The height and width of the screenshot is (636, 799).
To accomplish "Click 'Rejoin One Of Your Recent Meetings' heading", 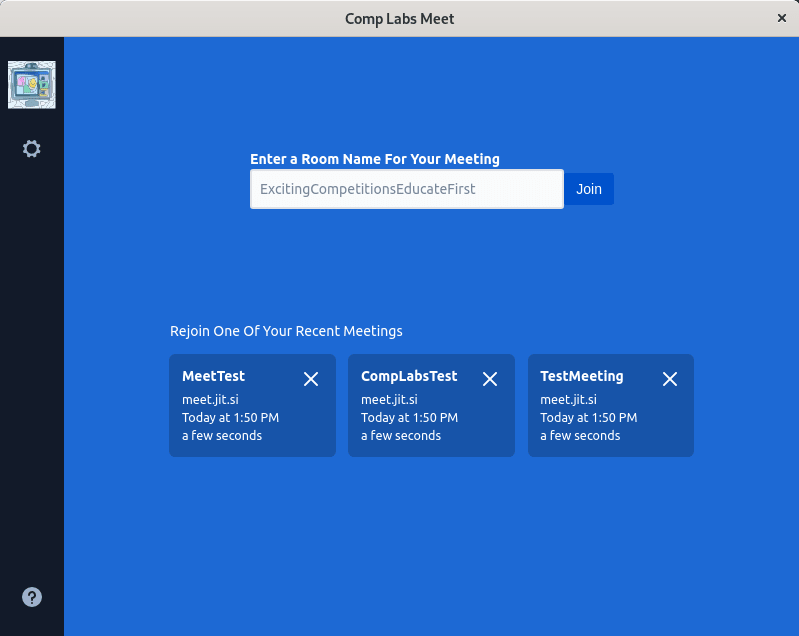I will 286,331.
